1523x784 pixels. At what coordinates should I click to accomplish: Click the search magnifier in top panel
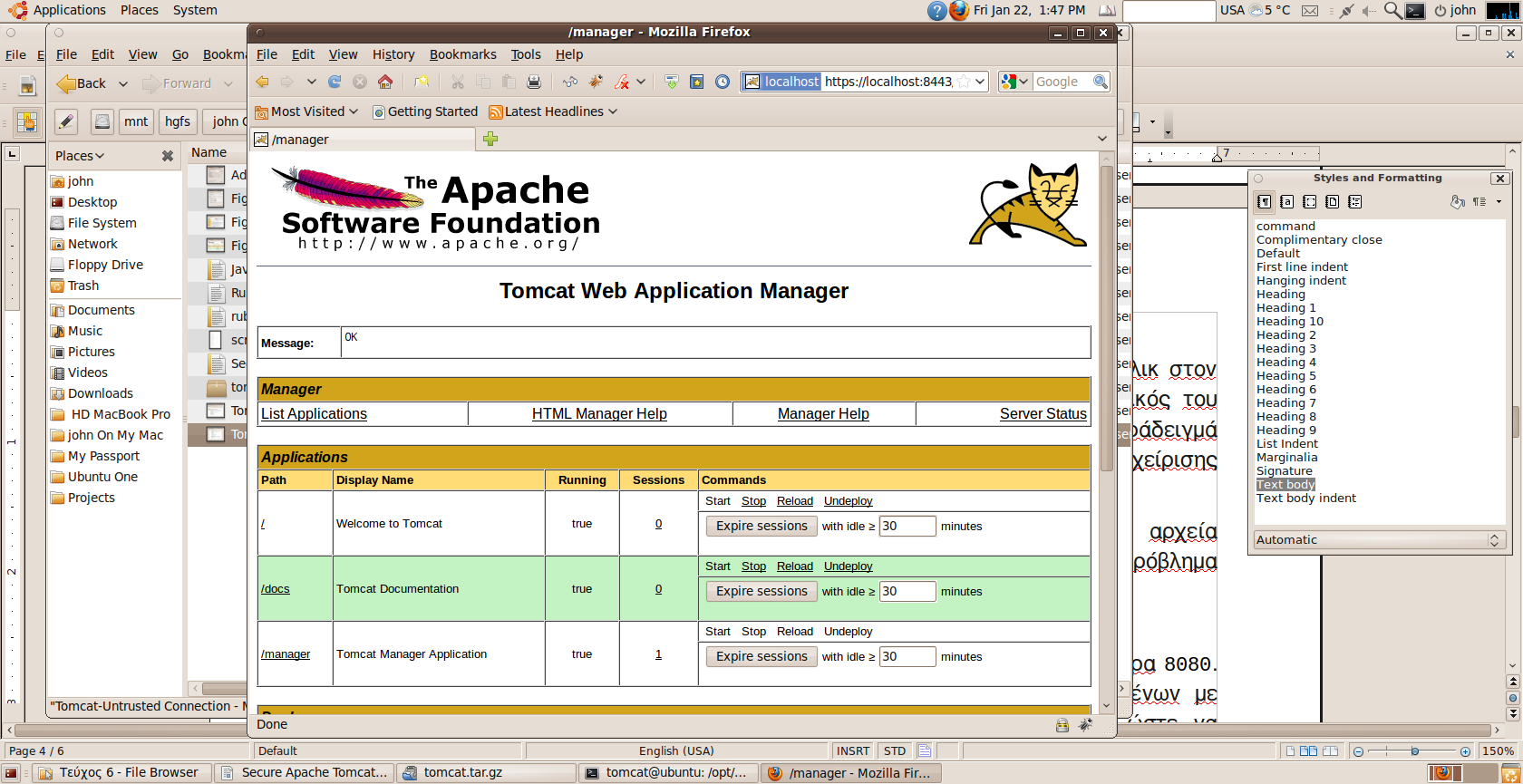coord(1392,11)
